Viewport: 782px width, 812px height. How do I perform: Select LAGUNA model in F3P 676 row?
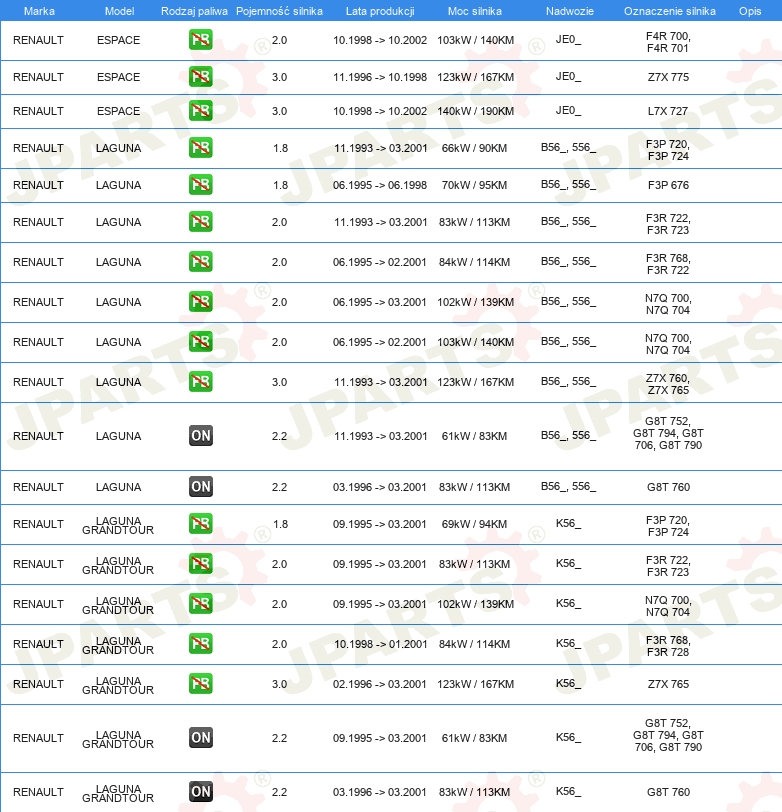pyautogui.click(x=119, y=185)
